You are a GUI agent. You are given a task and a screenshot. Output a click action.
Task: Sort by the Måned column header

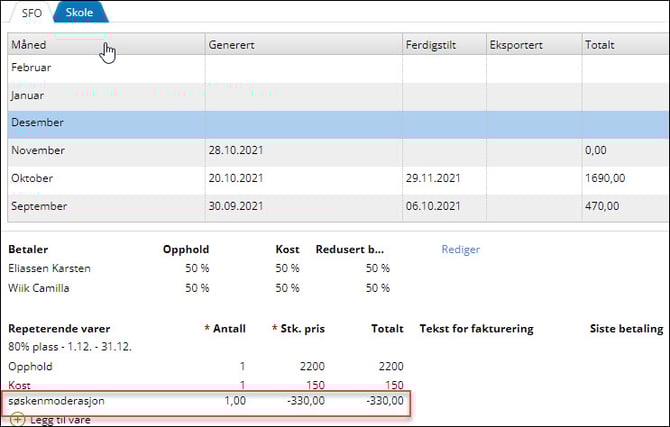click(x=28, y=45)
